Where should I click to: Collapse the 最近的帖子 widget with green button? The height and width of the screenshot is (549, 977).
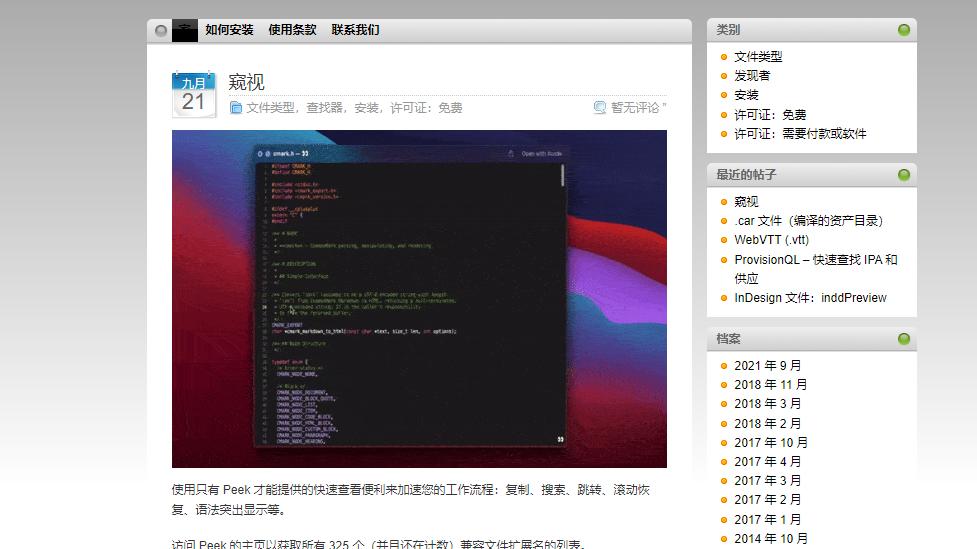pos(903,175)
